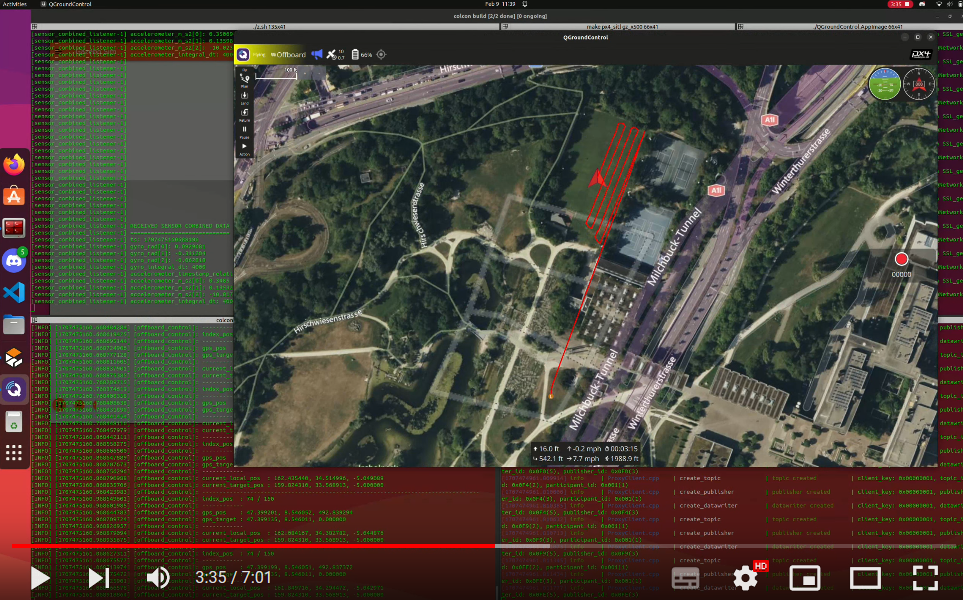The width and height of the screenshot is (963, 600).
Task: Launch Firefox from the dock
Action: (14, 165)
